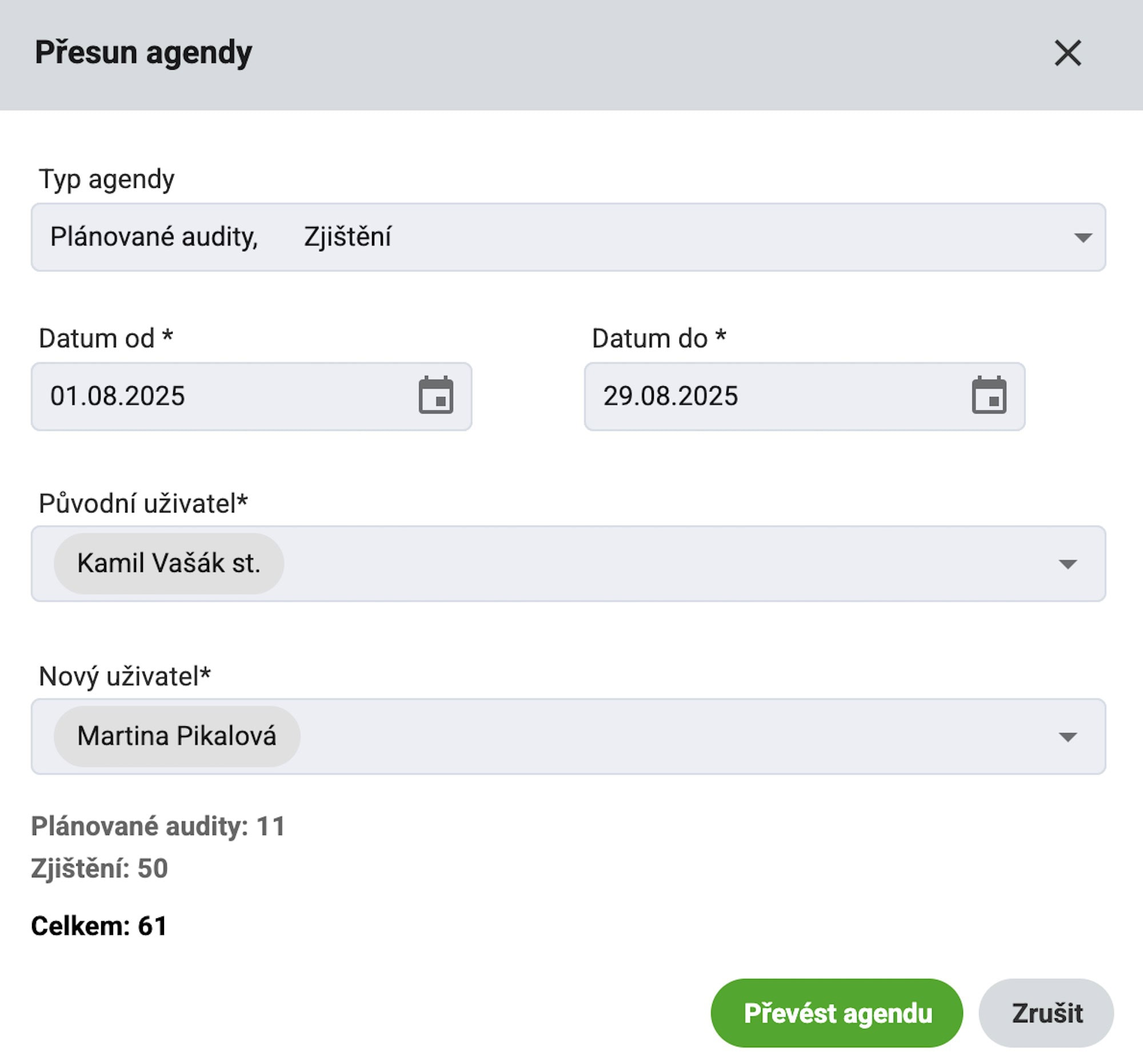This screenshot has height=1064, width=1143.
Task: Click the Celkem: 61 total summary
Action: 99,926
